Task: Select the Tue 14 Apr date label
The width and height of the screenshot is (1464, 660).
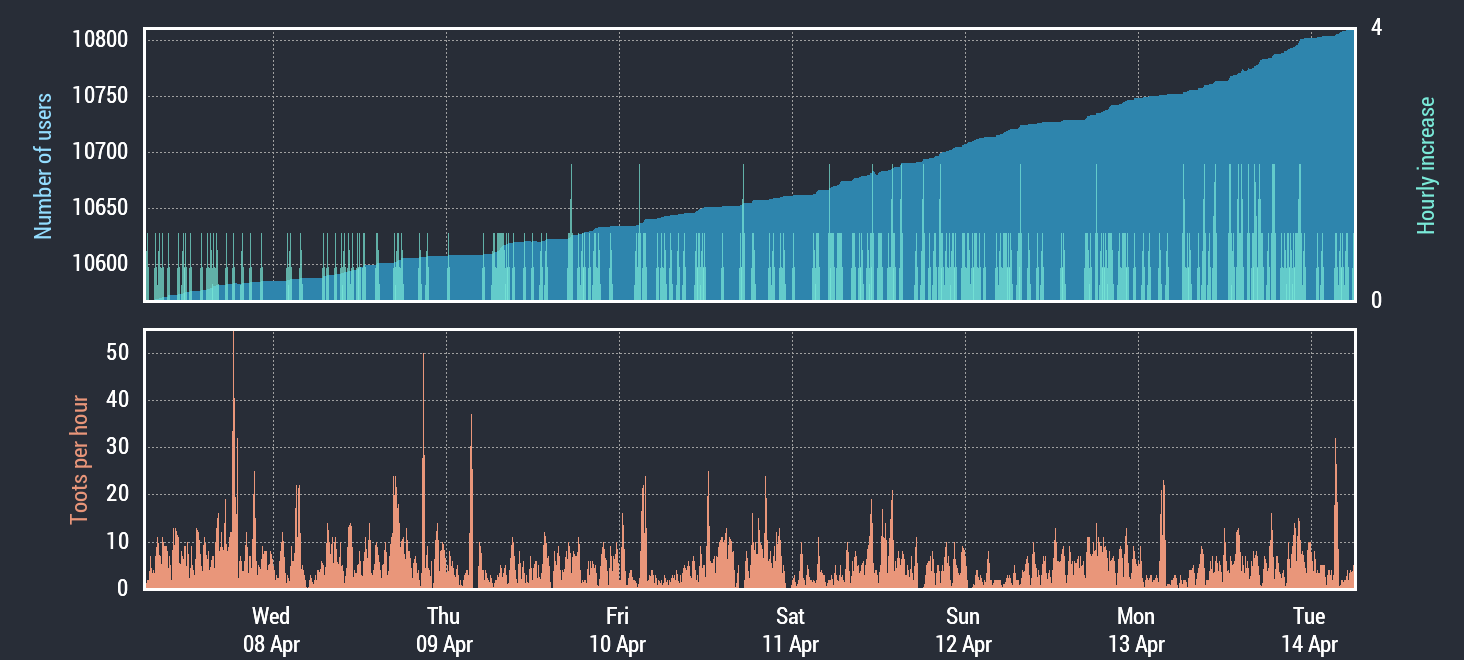Action: click(x=1309, y=630)
